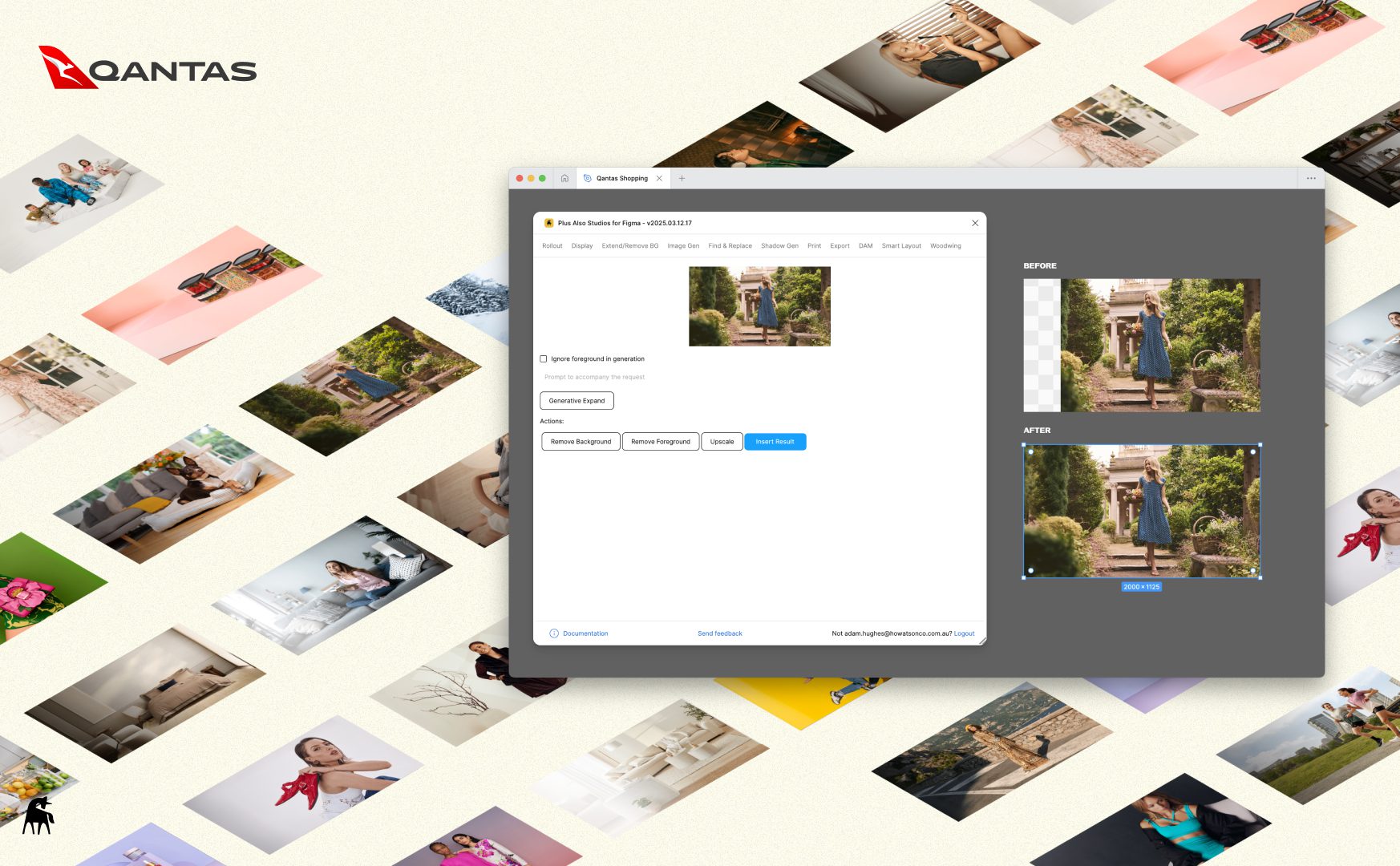Screen dimensions: 1400x866
Task: Click the Logout link
Action: coord(964,633)
